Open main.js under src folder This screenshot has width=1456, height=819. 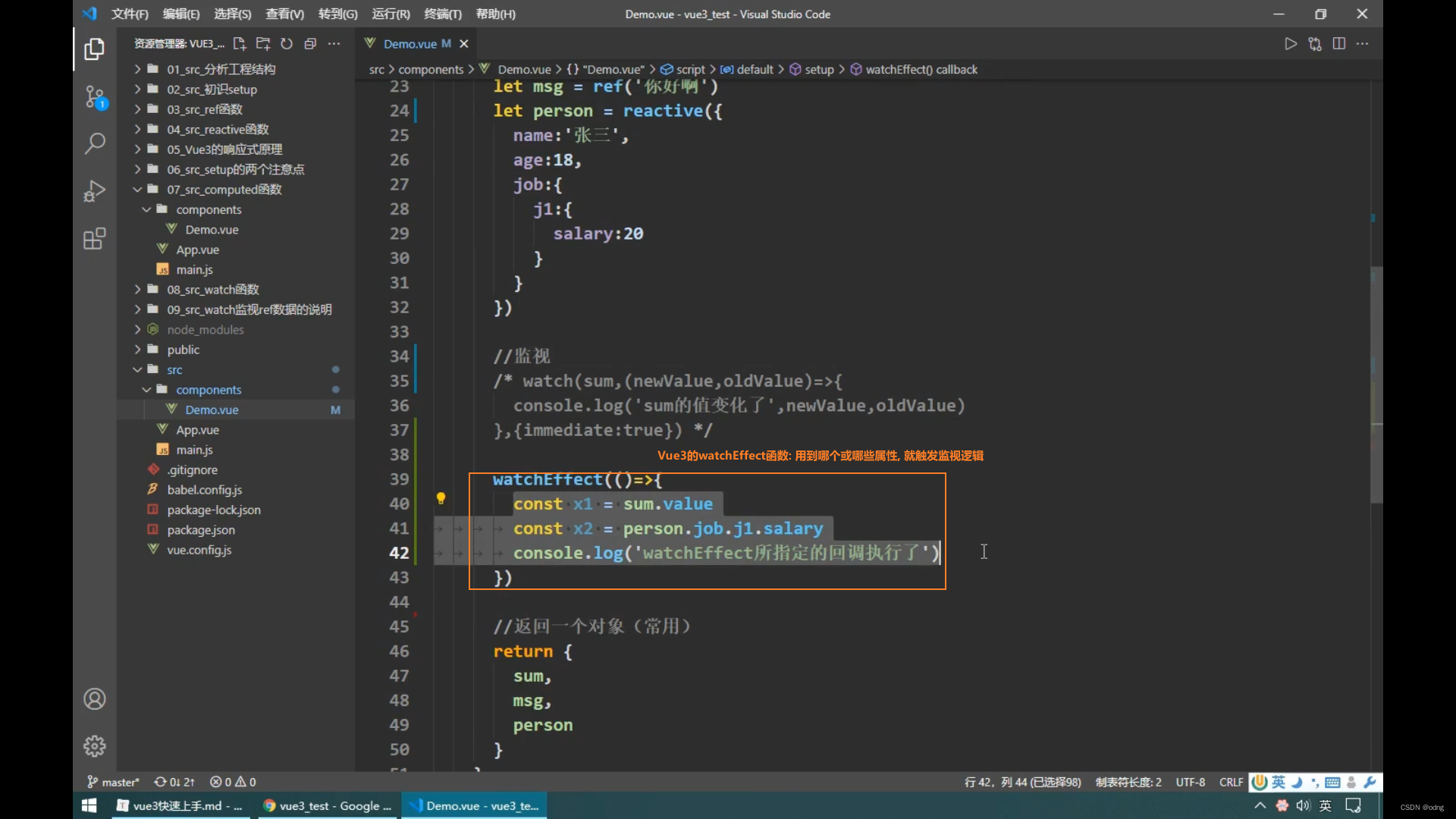194,450
